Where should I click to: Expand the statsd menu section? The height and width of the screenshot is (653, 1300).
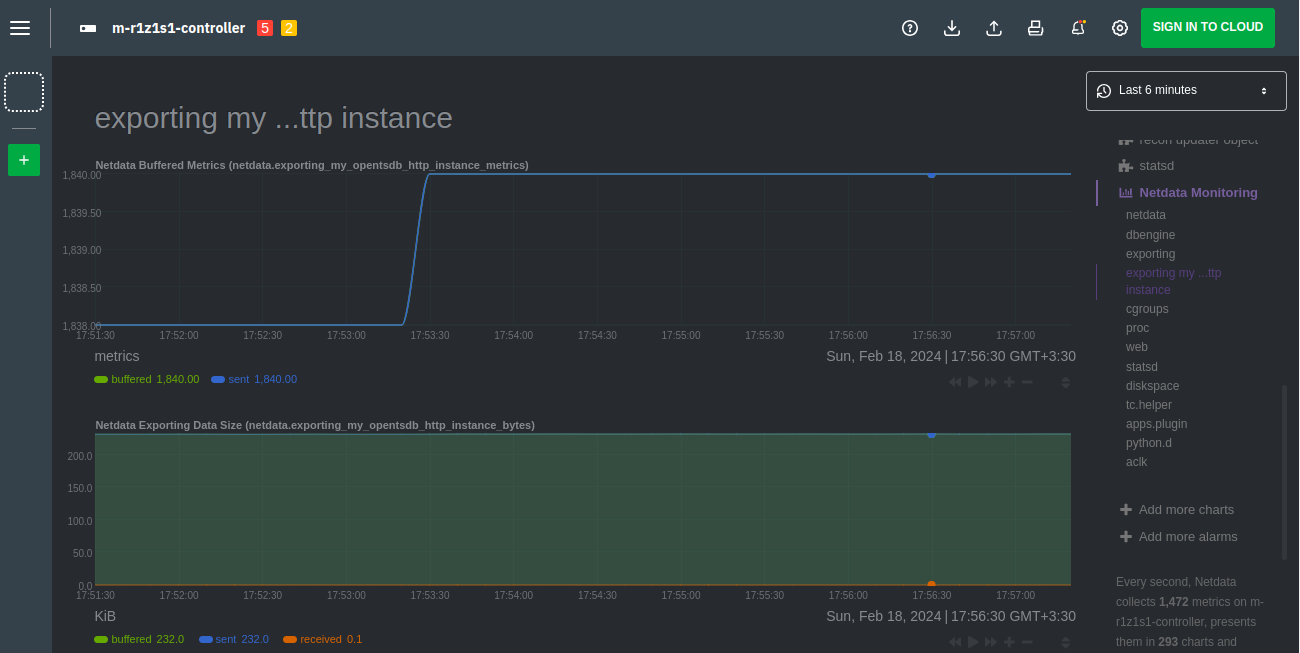(1156, 165)
